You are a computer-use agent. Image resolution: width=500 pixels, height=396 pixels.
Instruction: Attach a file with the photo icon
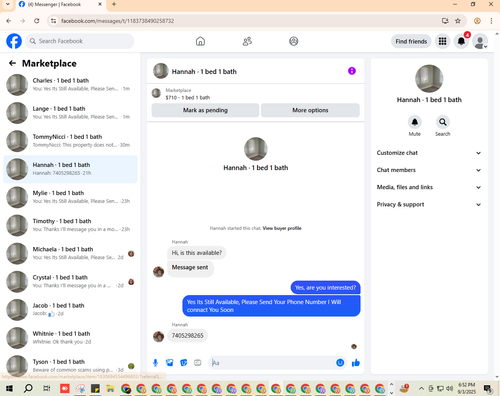click(170, 363)
